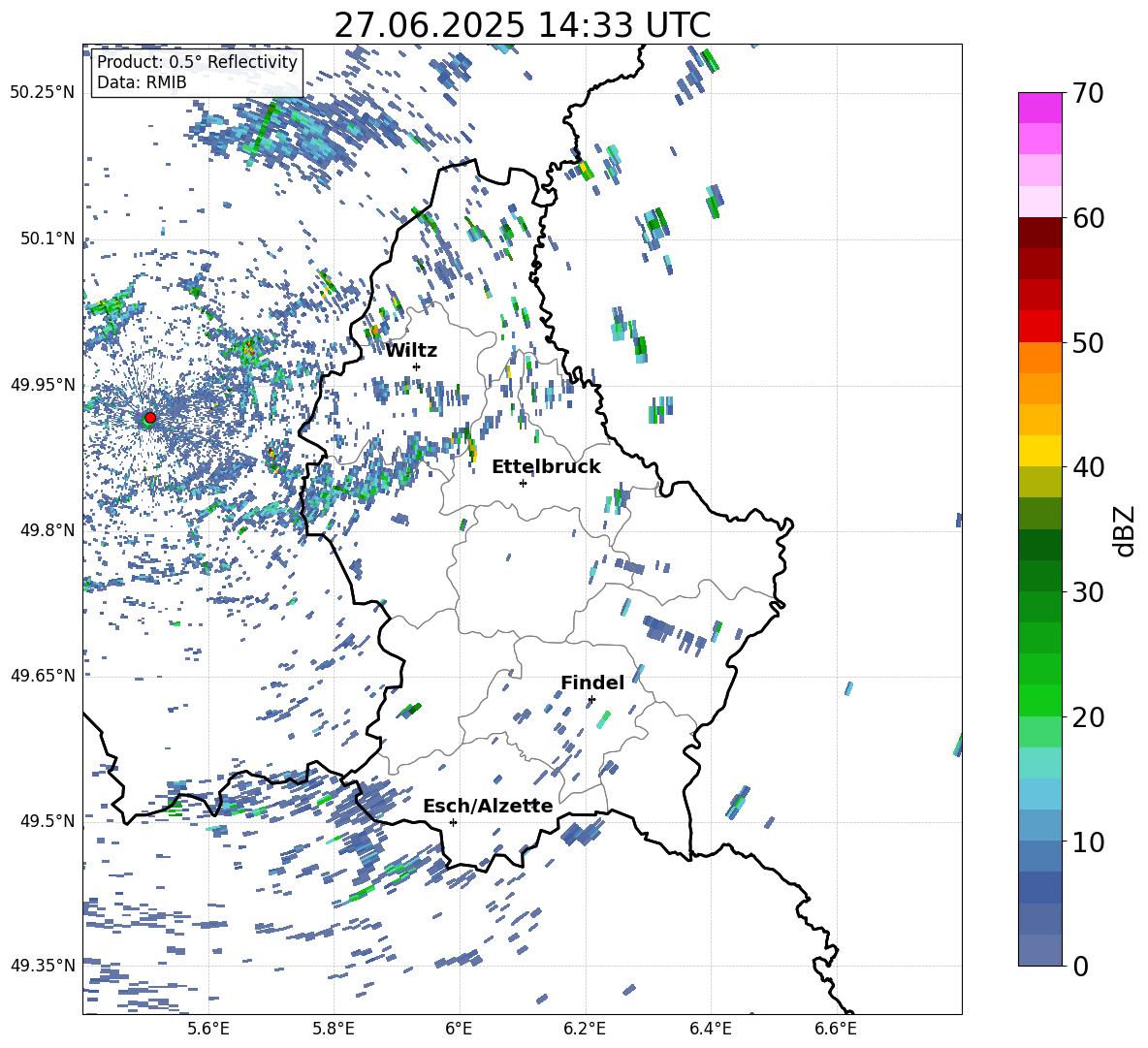1148x1048 pixels.
Task: Click the Findel station cross marker
Action: pyautogui.click(x=591, y=700)
